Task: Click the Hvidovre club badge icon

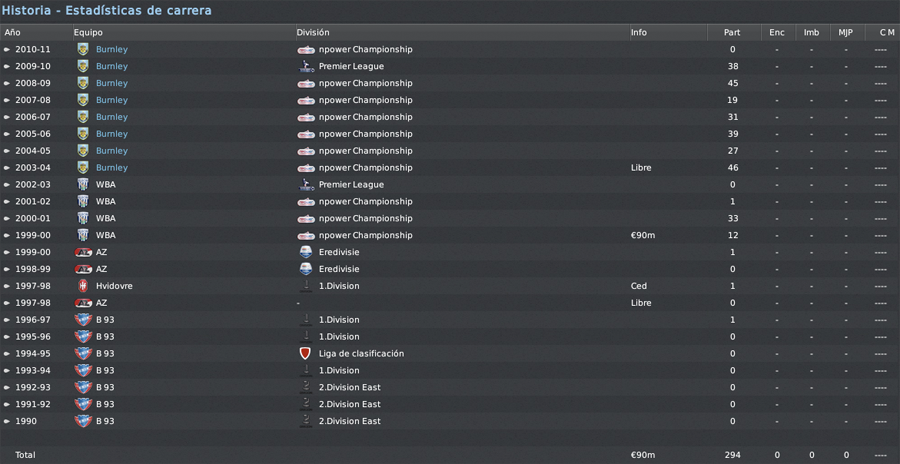Action: pyautogui.click(x=83, y=286)
